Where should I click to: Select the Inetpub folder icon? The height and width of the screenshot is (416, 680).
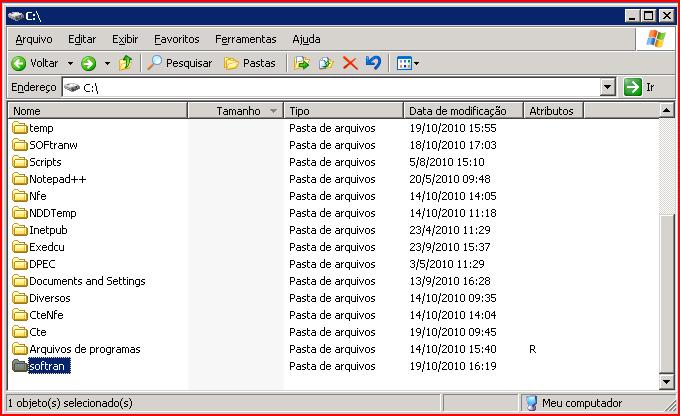(x=20, y=230)
